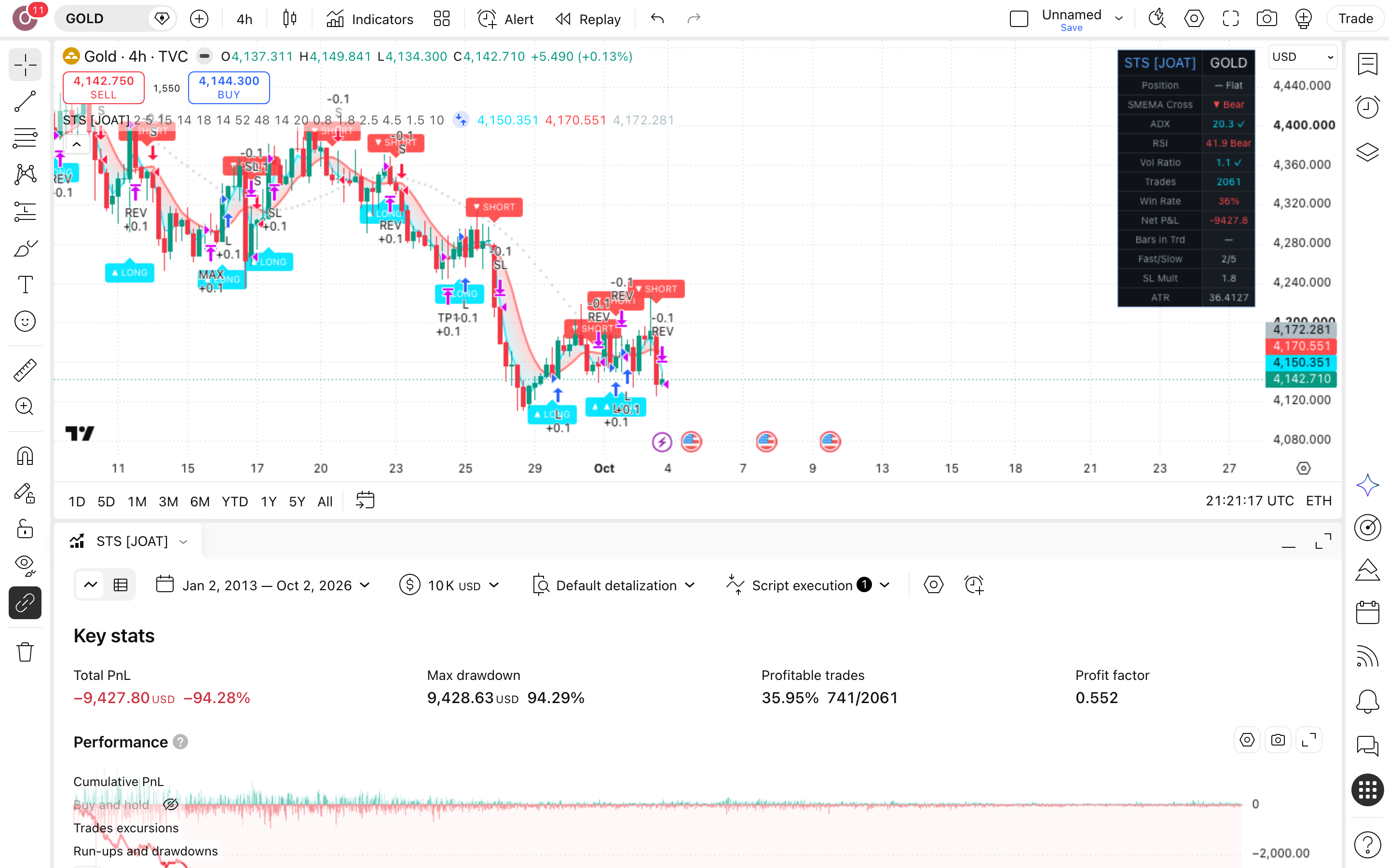Click the Alert button
1389x868 pixels.
click(505, 19)
